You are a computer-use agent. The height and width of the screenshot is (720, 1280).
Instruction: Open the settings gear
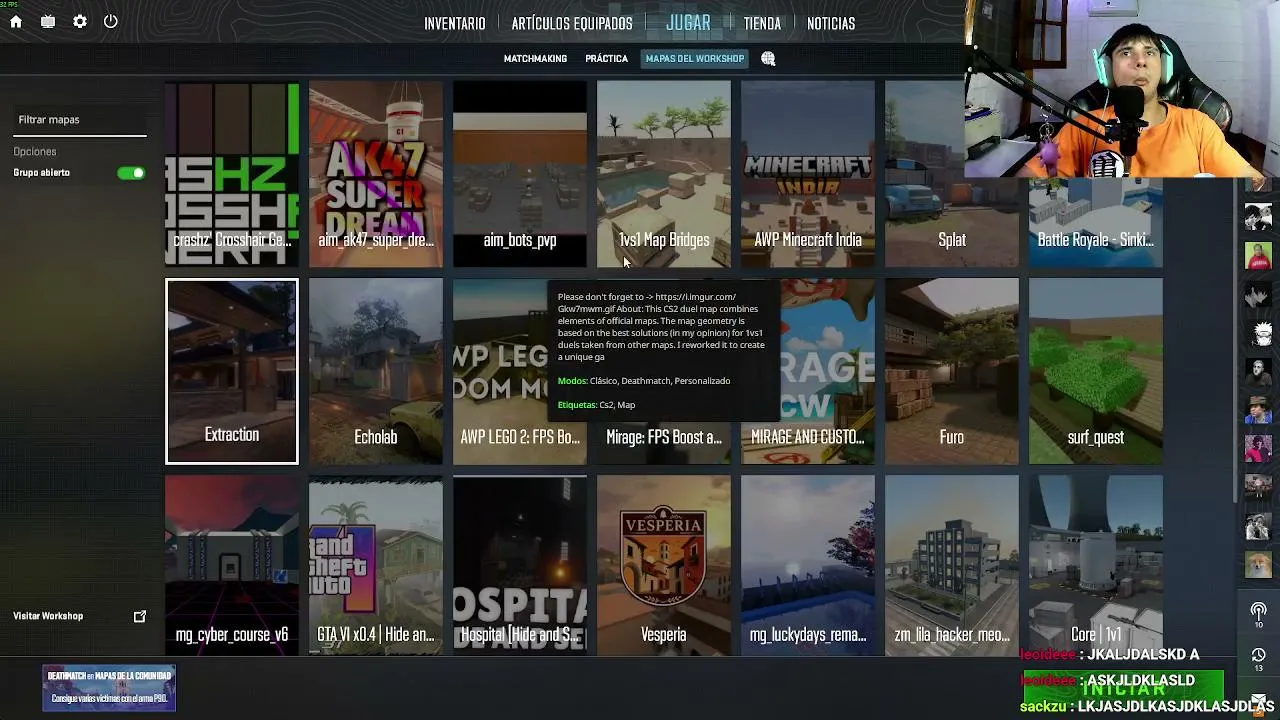80,22
